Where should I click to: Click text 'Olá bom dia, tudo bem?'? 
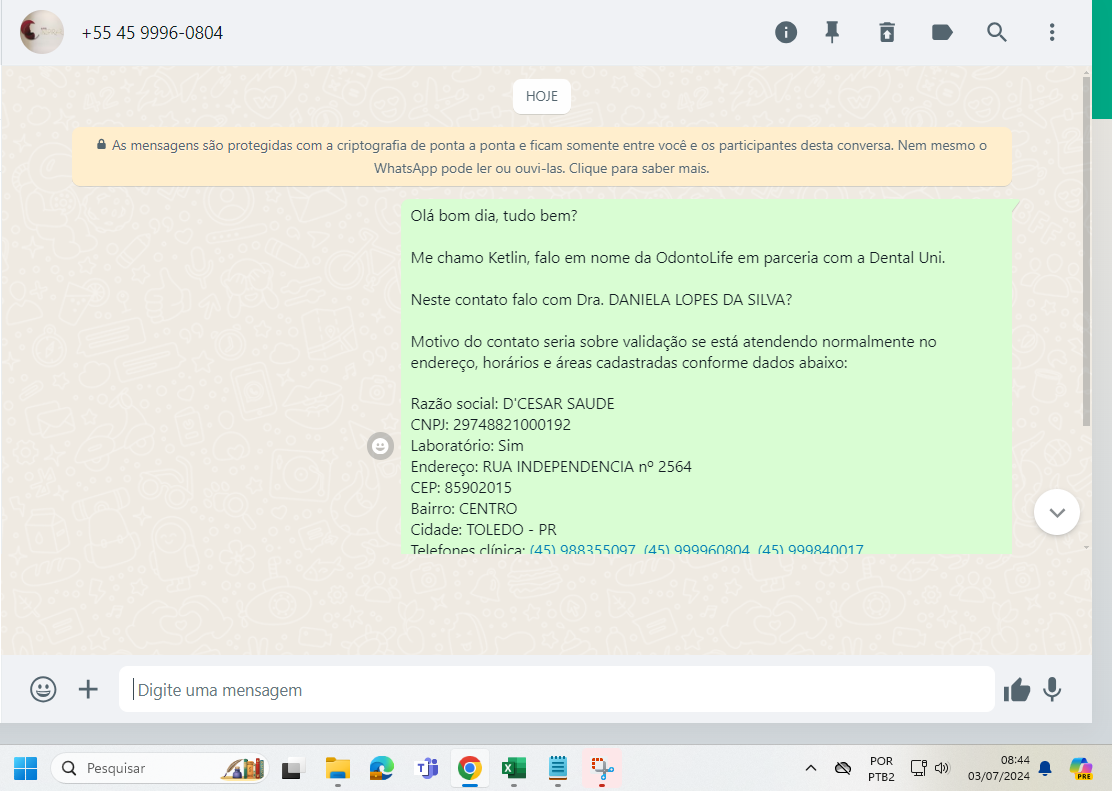494,216
